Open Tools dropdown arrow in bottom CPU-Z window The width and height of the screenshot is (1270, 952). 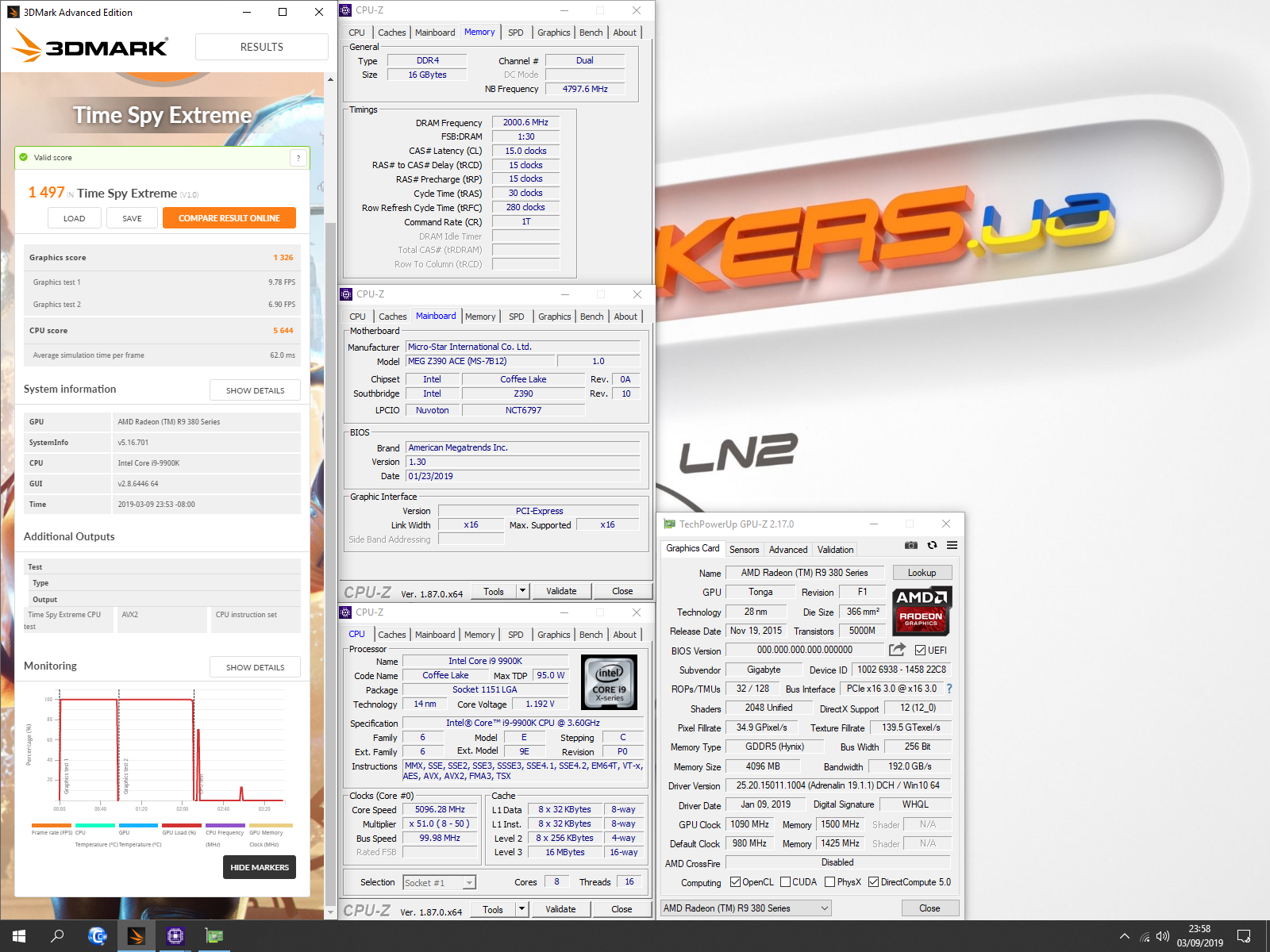521,909
